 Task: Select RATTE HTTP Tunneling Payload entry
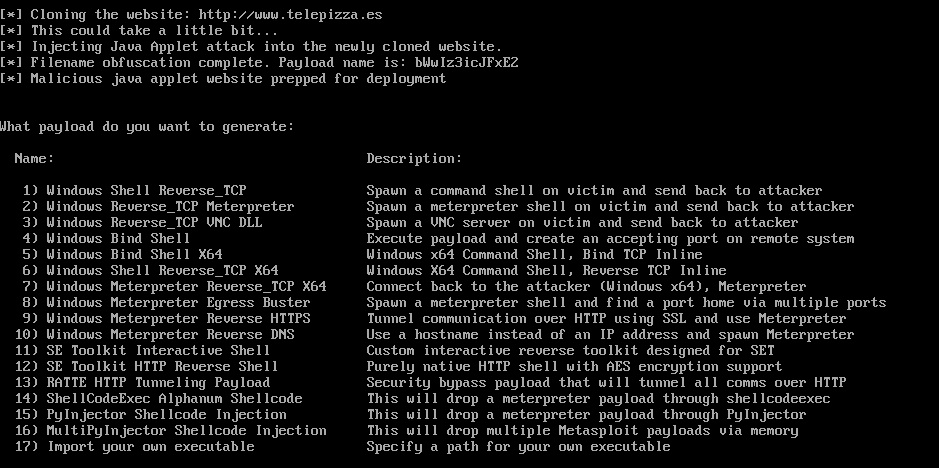[x=158, y=383]
